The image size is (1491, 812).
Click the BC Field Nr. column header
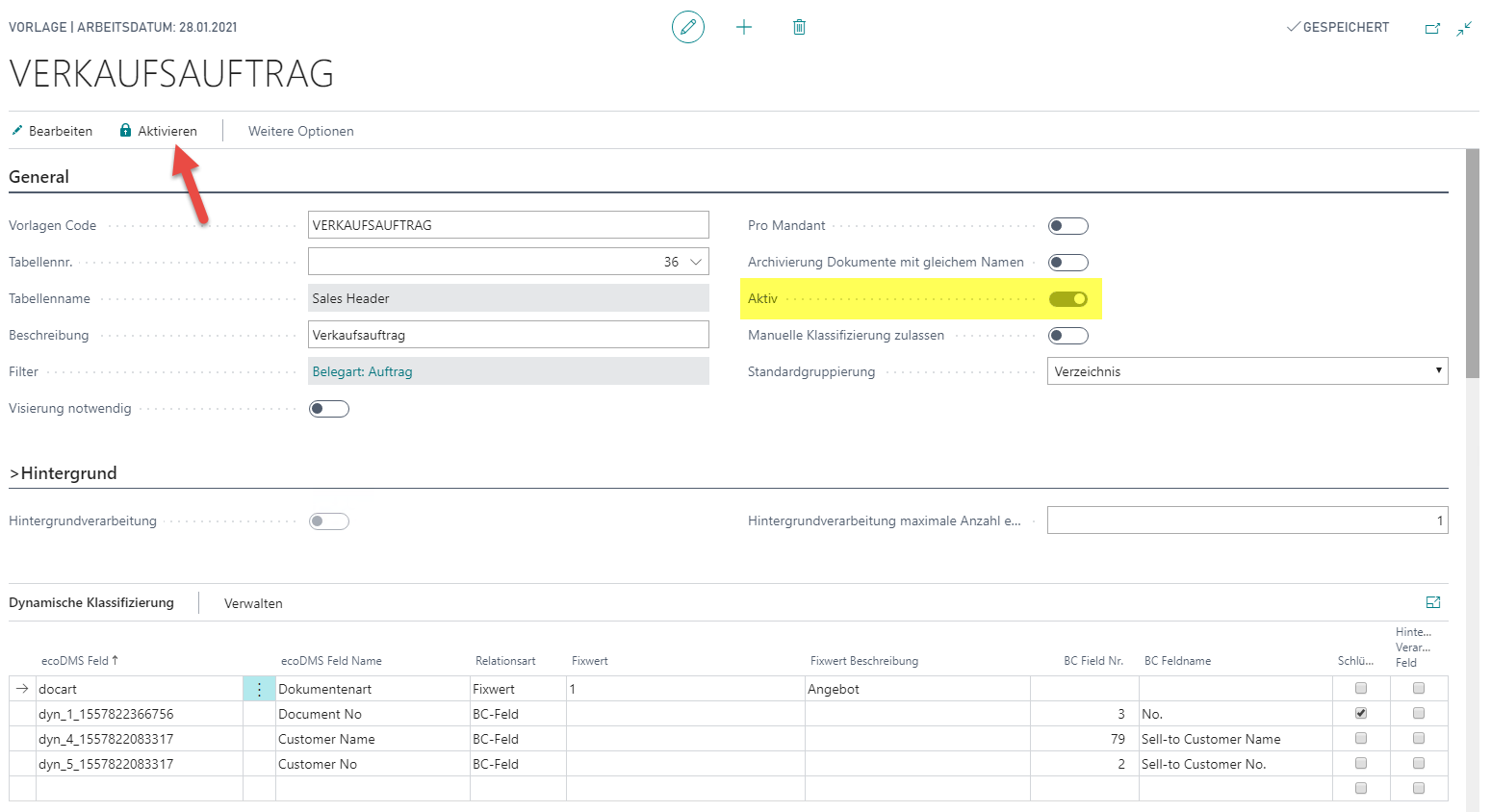point(1093,661)
